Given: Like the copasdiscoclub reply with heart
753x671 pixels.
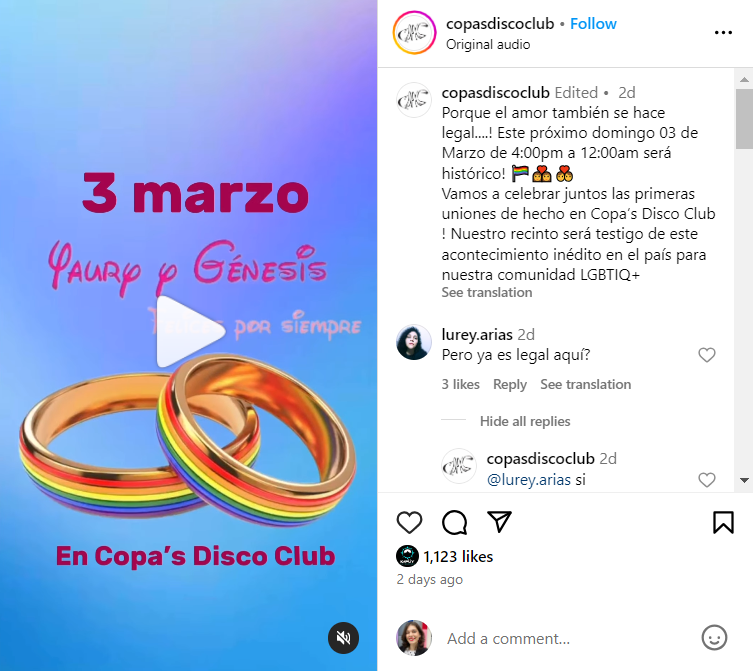Looking at the screenshot, I should [x=706, y=479].
